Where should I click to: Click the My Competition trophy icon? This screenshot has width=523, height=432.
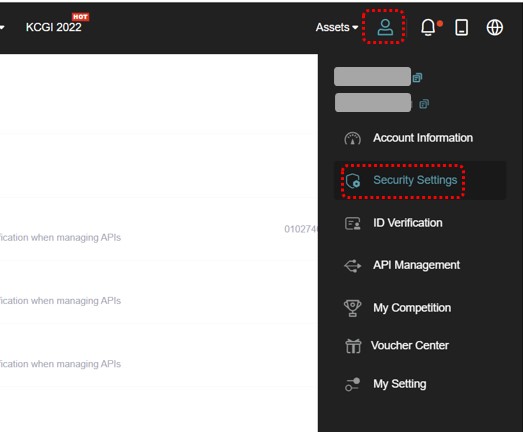353,308
